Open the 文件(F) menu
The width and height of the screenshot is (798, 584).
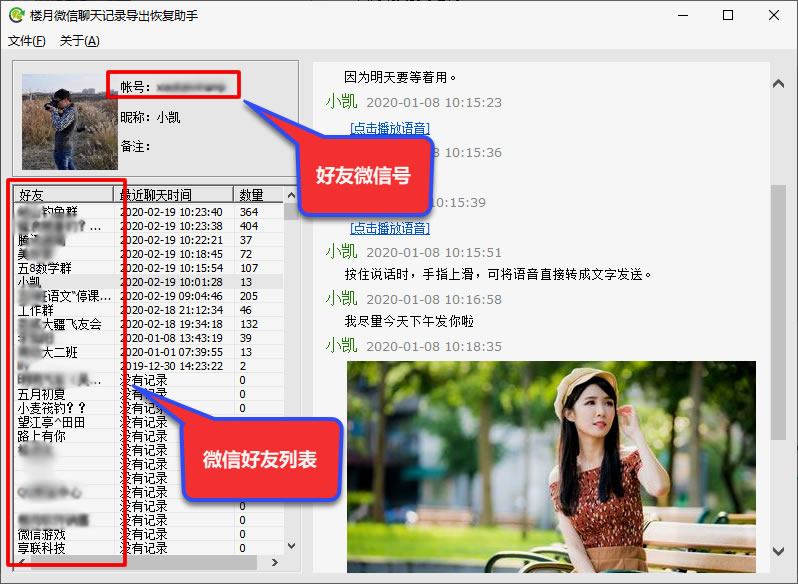(x=26, y=41)
